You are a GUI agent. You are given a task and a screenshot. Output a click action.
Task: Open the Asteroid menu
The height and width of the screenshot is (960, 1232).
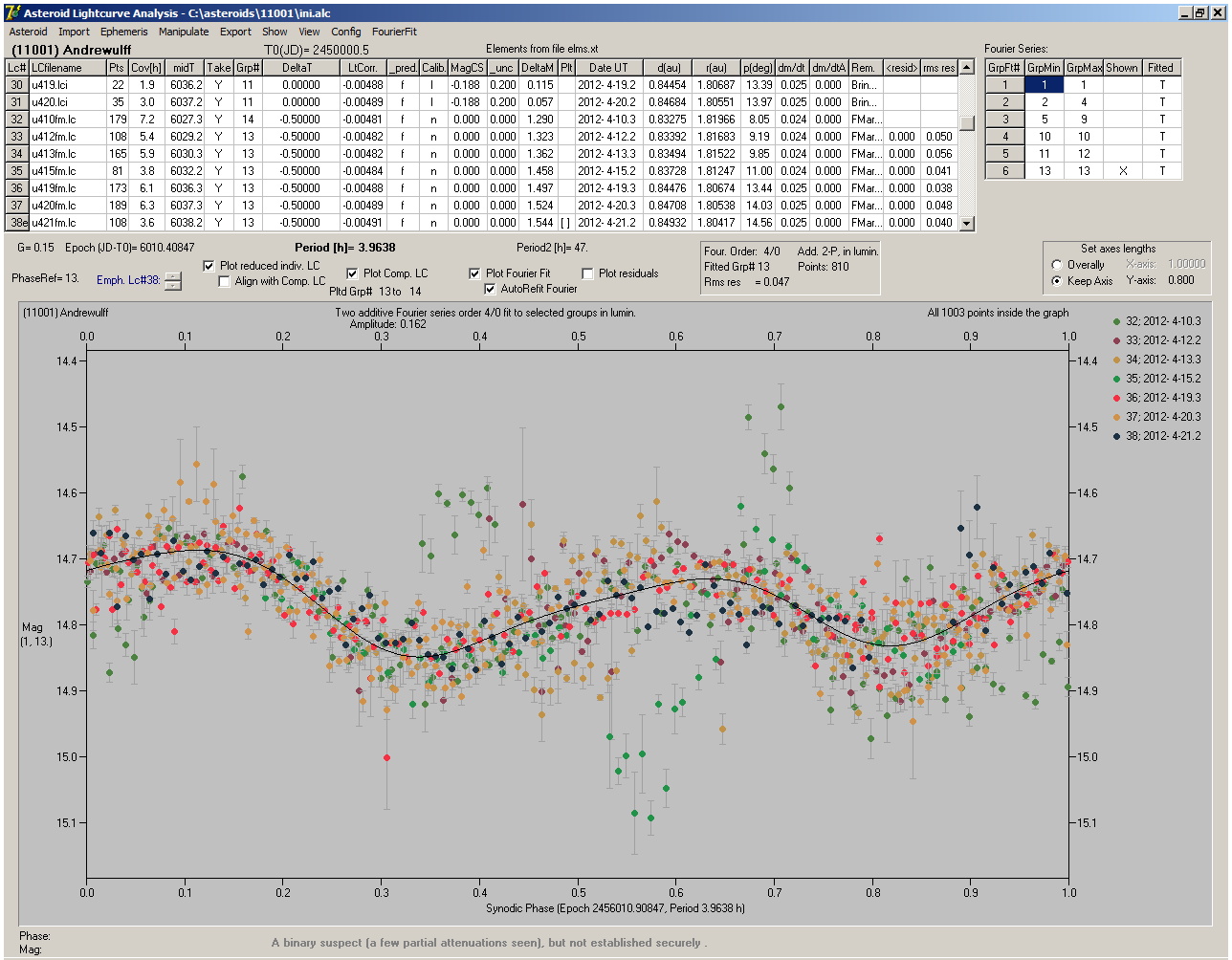tap(28, 32)
